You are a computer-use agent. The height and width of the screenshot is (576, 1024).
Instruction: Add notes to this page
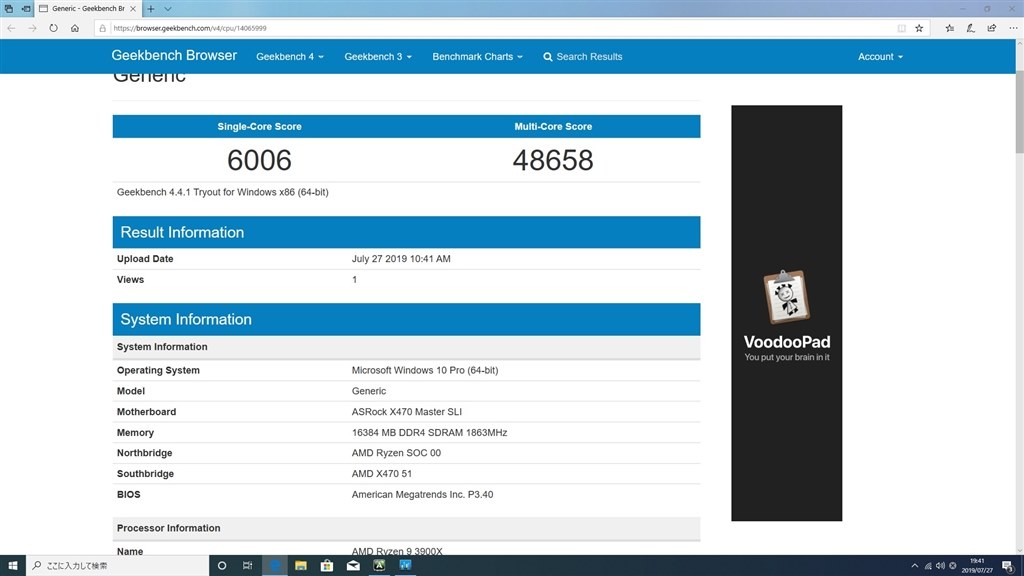pyautogui.click(x=970, y=28)
